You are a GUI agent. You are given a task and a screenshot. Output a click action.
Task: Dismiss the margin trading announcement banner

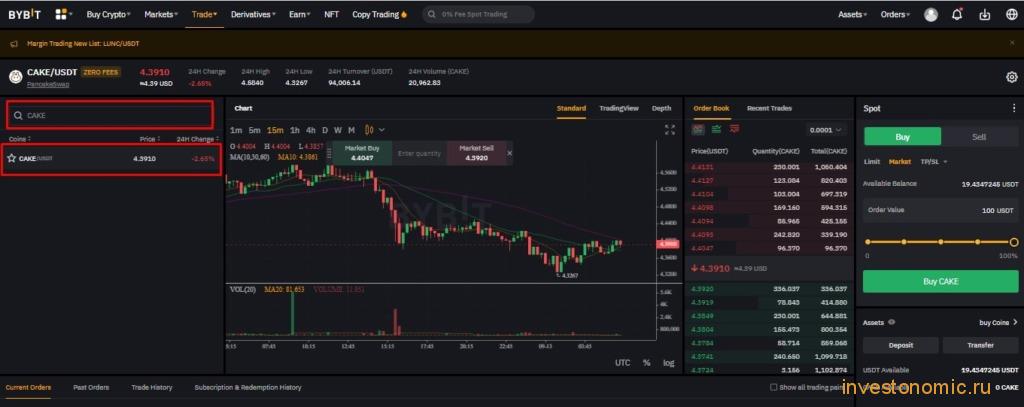pos(1012,44)
